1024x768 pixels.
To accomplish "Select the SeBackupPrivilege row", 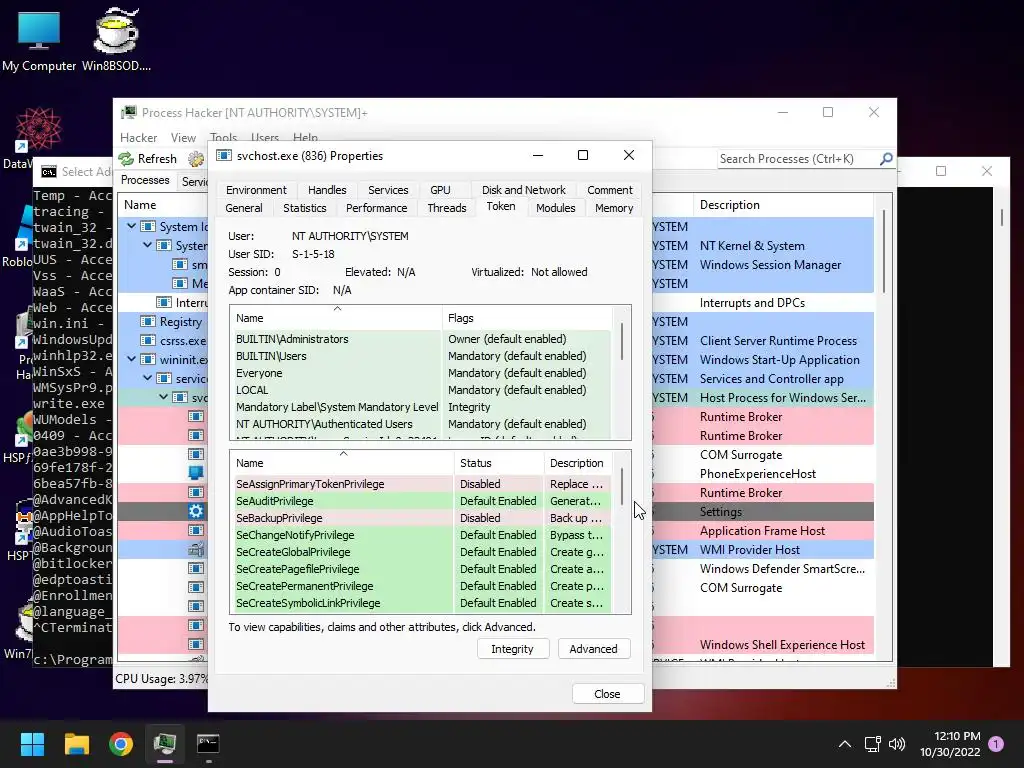I will [421, 518].
